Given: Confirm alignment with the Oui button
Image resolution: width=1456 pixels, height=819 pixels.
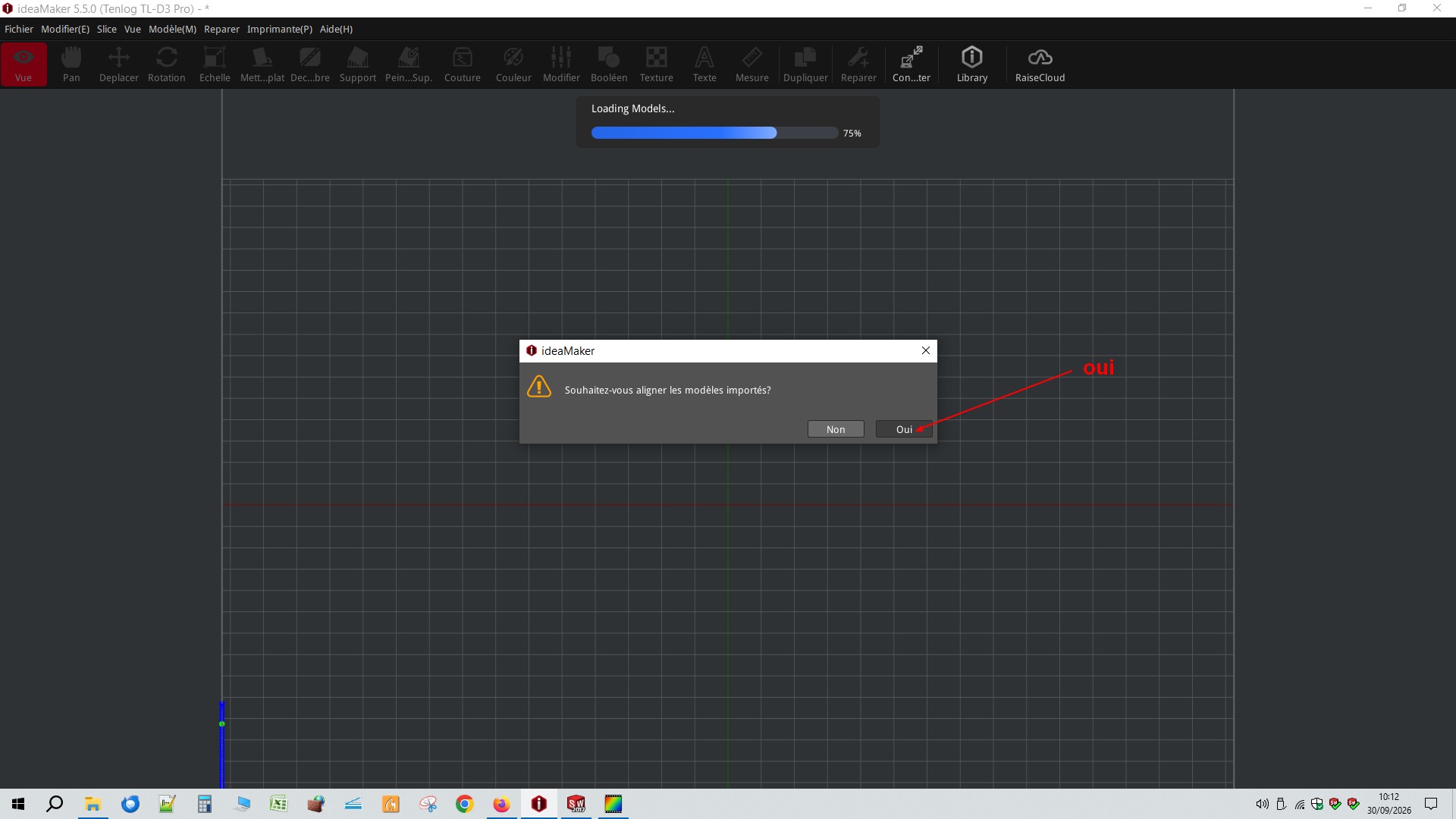Looking at the screenshot, I should coord(904,429).
